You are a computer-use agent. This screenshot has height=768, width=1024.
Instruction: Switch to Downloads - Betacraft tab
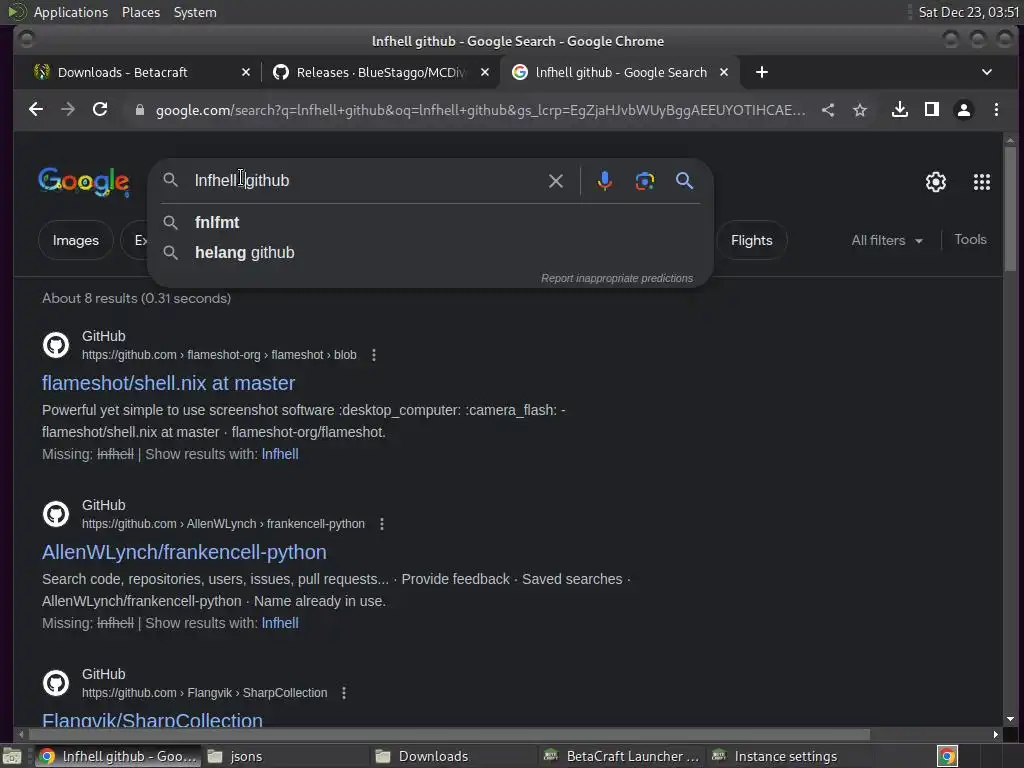point(123,72)
